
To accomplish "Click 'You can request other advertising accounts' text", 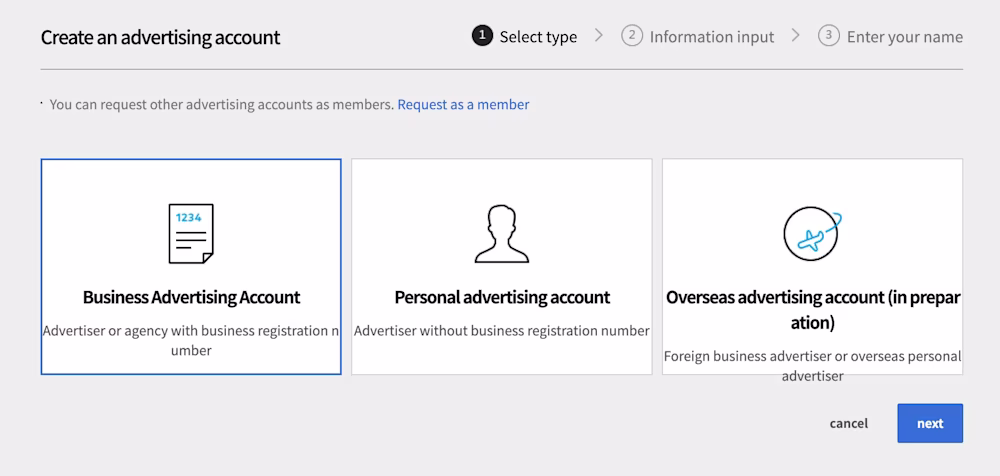I will pos(222,104).
